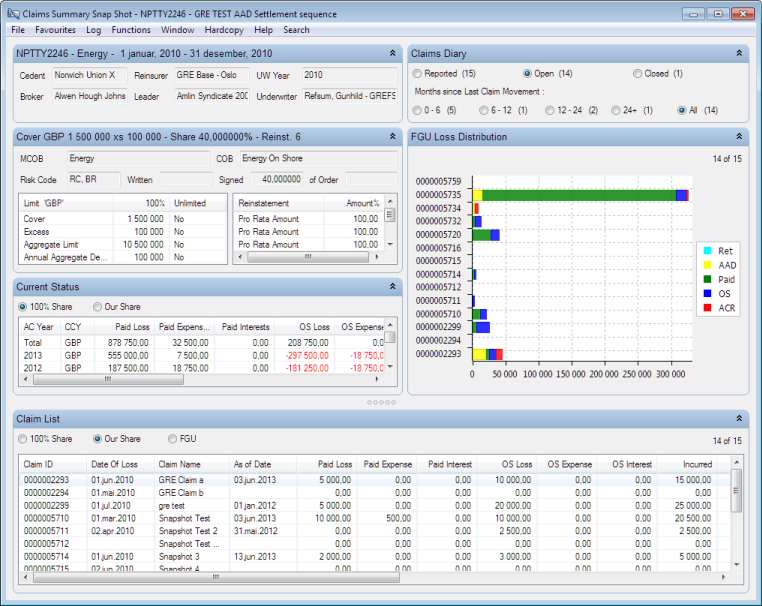Click the blue OS legend swatch
762x606 pixels.
coord(708,294)
